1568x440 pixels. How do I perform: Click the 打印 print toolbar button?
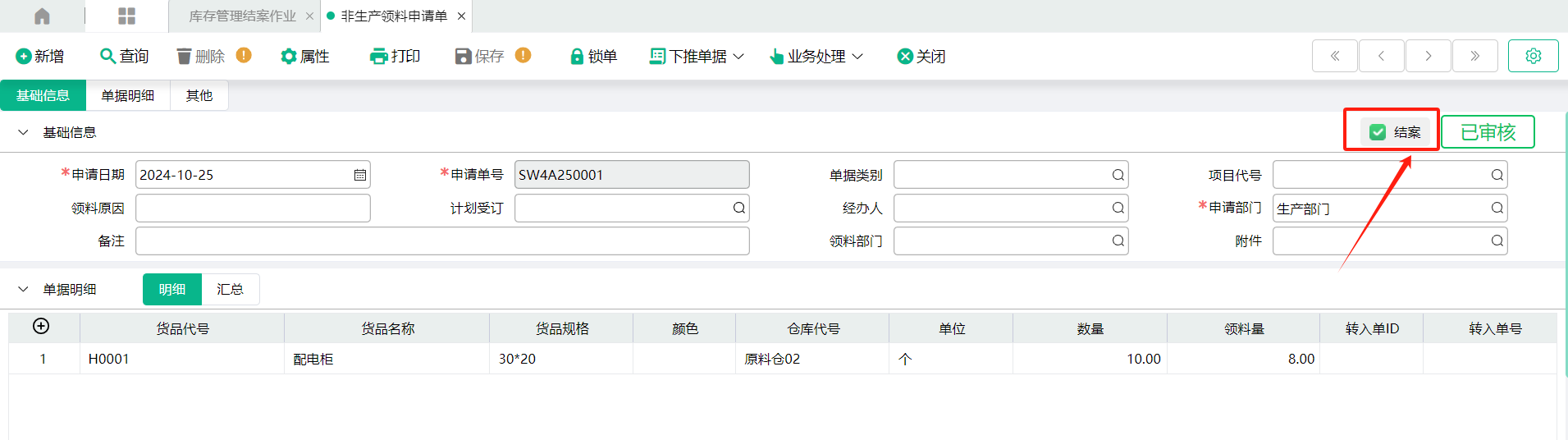(395, 56)
